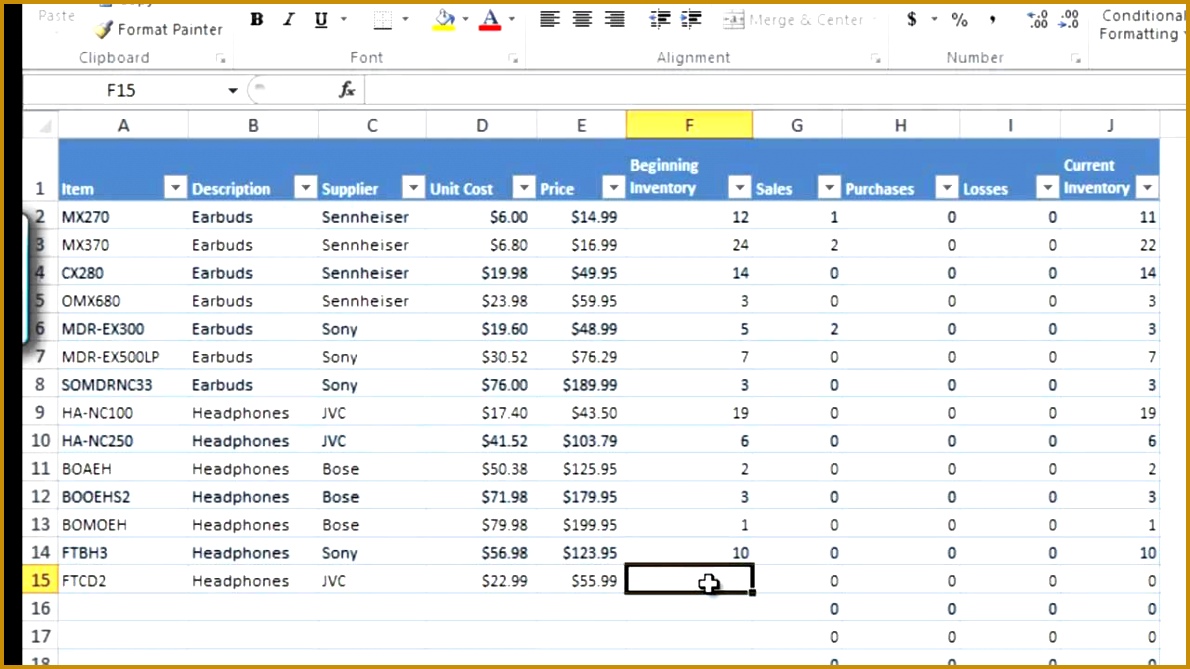Select cell with item MX270
Screen dimensions: 1190x669
124,217
